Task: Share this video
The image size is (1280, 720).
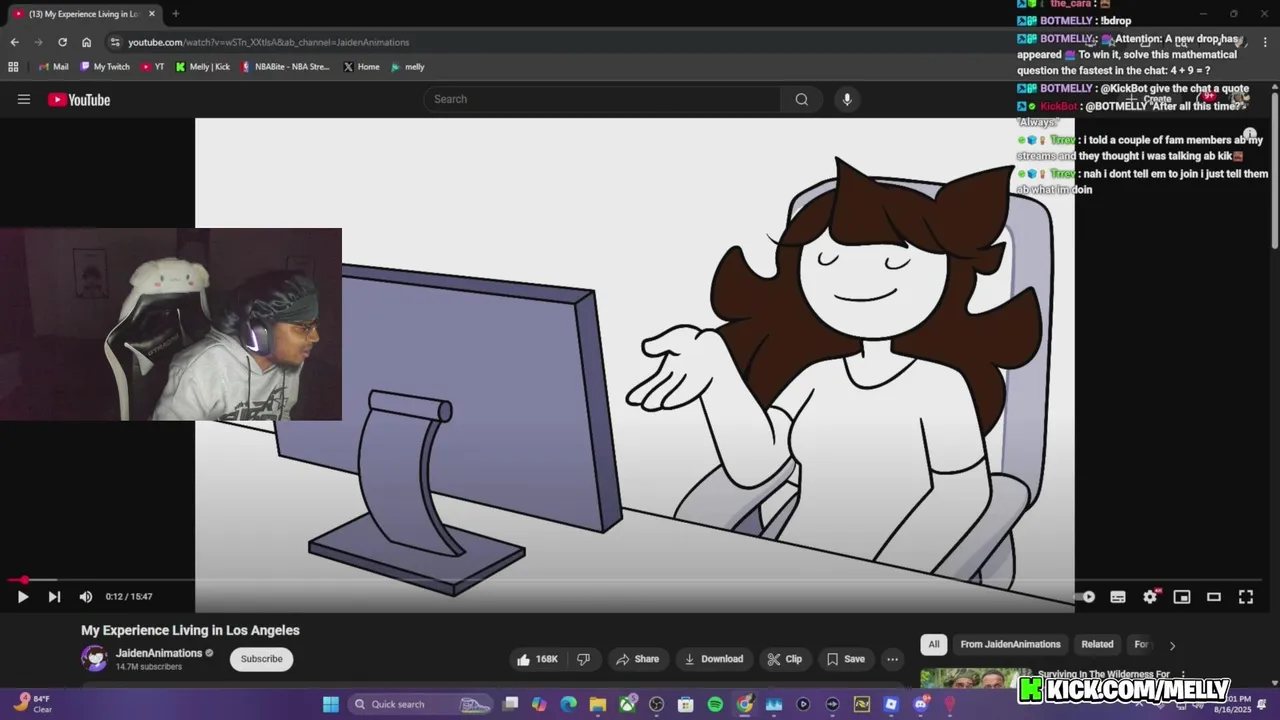Action: pyautogui.click(x=638, y=659)
